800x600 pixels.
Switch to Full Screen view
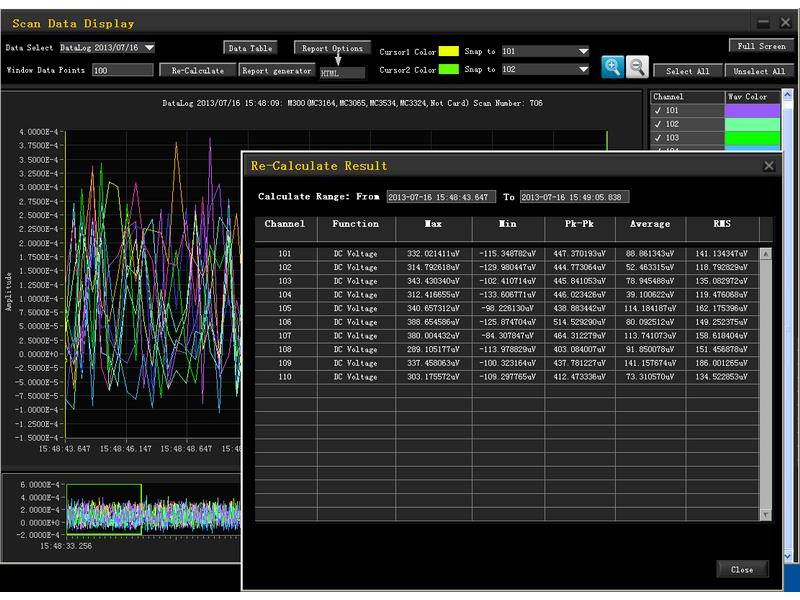pyautogui.click(x=761, y=46)
